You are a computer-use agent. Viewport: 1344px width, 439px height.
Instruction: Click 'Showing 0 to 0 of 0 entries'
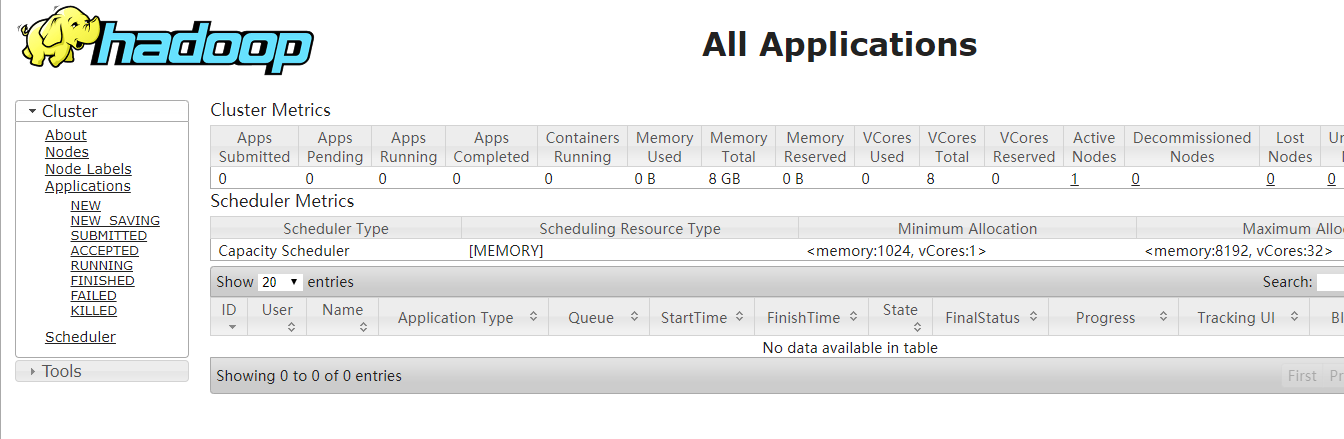[x=309, y=376]
